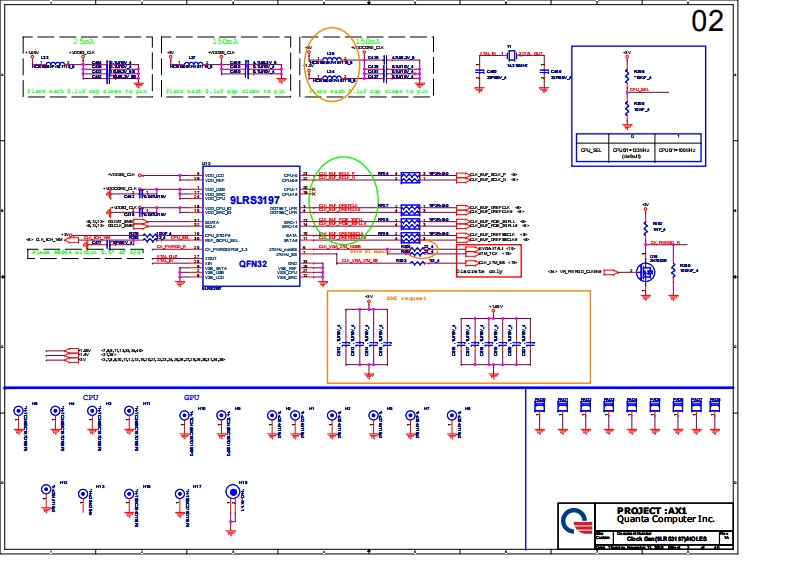
Task: Select the CPU_SEL frequency table
Action: click(x=632, y=146)
